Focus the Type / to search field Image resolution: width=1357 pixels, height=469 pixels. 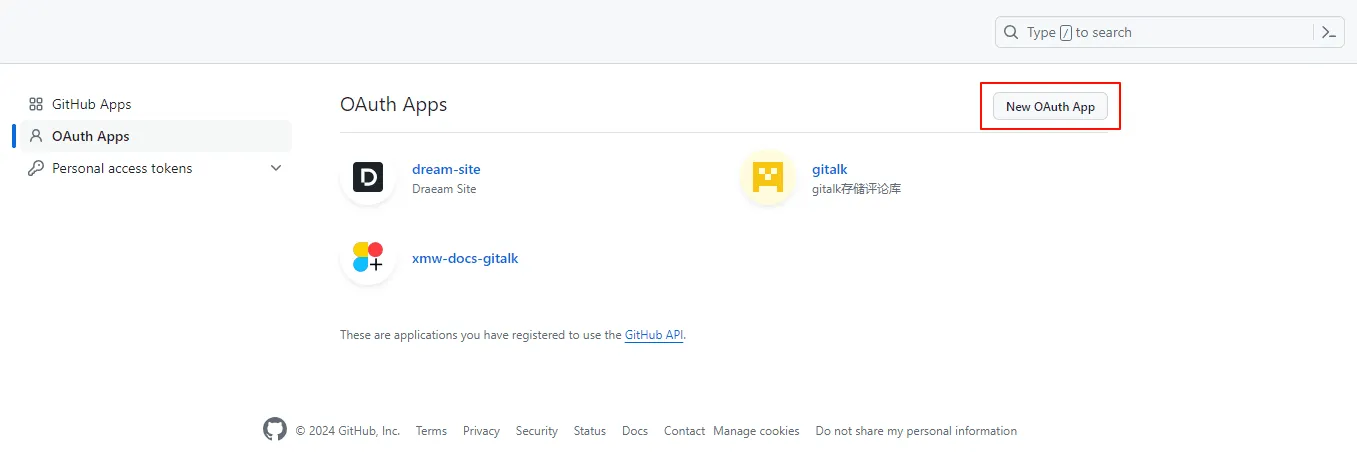[1169, 32]
